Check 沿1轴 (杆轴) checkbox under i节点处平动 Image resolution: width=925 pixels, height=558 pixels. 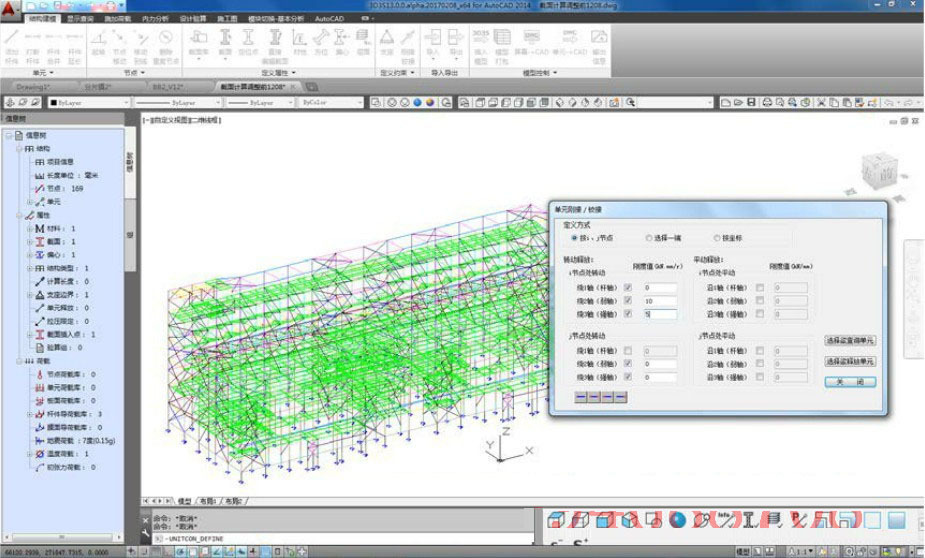759,288
